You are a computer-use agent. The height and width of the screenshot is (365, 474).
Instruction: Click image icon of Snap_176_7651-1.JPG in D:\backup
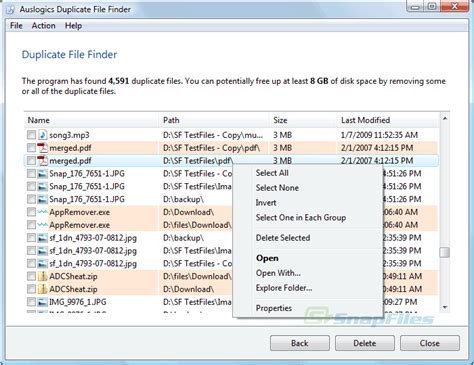point(42,199)
